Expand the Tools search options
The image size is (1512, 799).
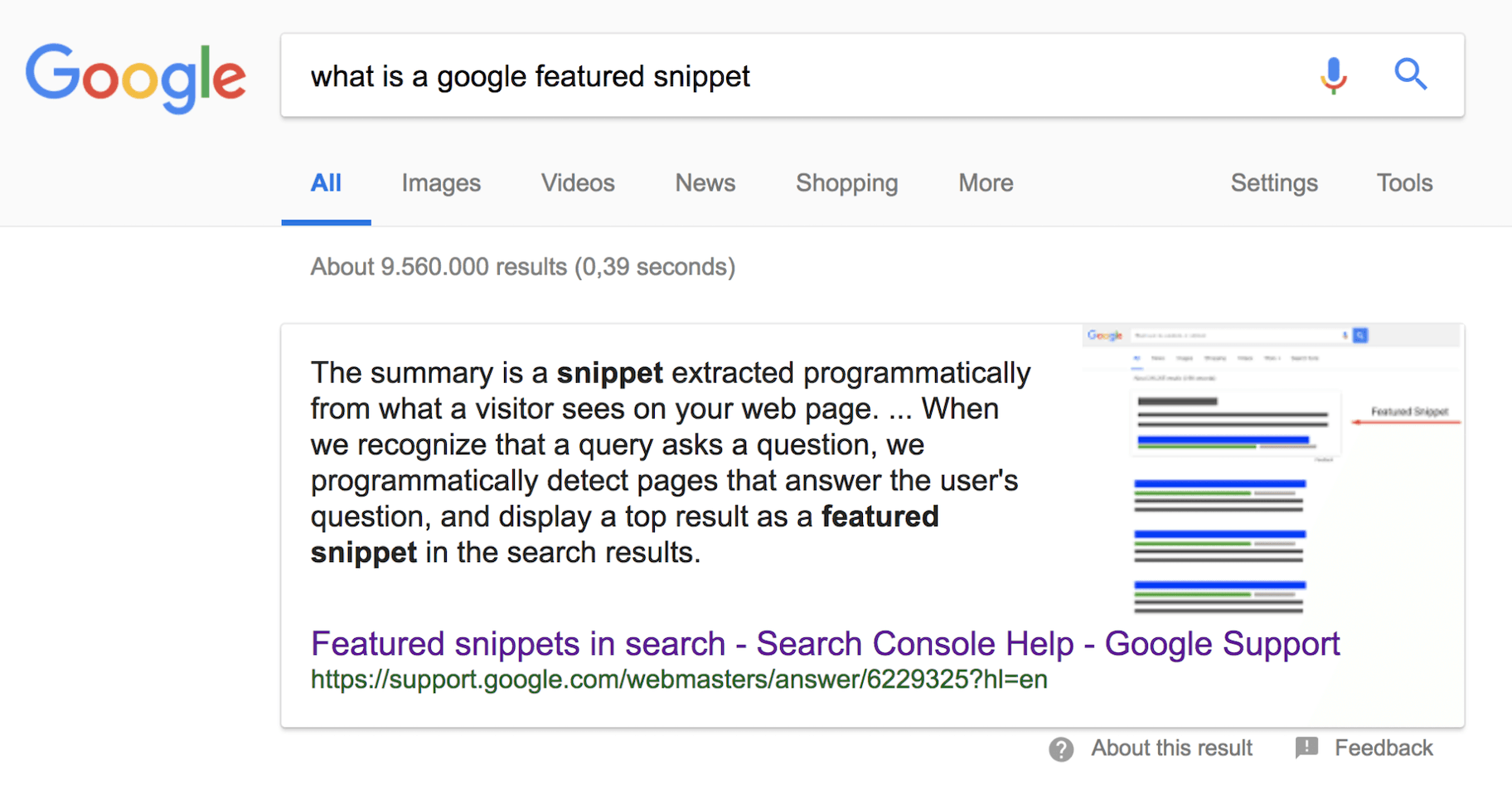(x=1404, y=183)
